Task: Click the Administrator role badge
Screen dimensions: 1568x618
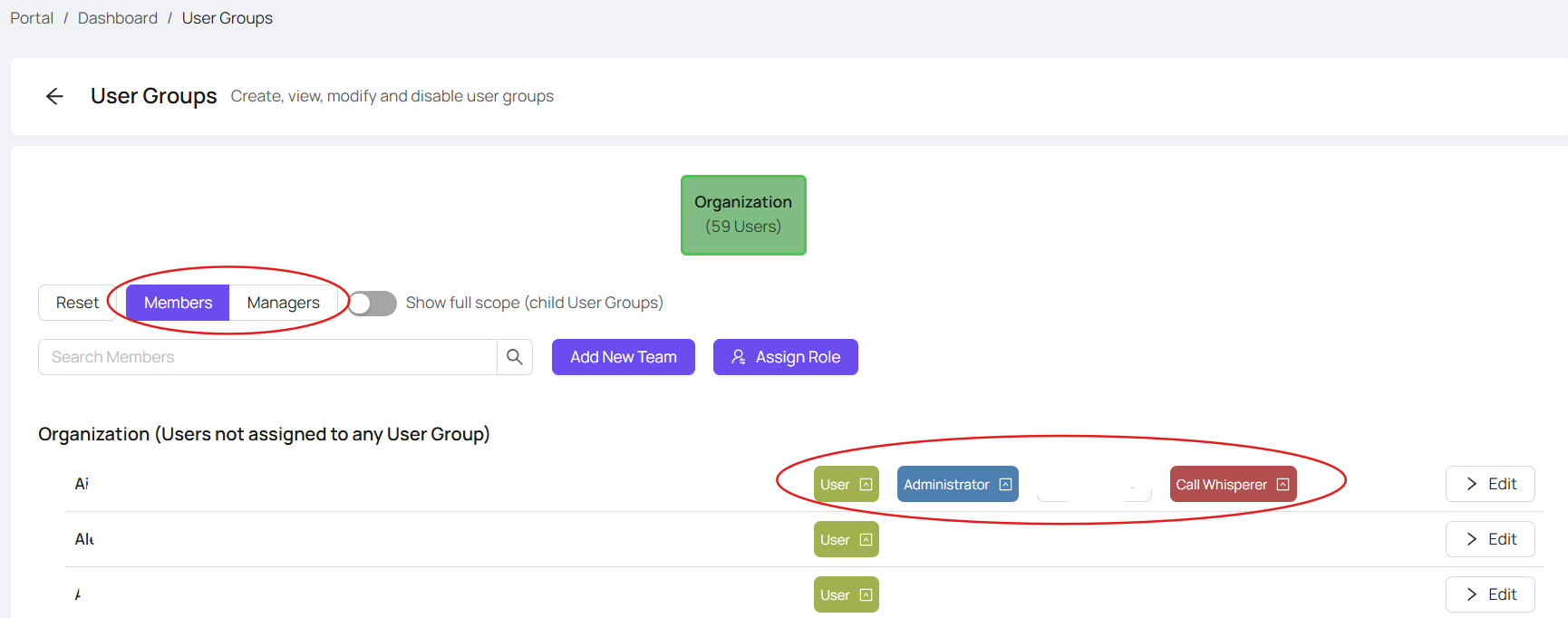Action: (x=958, y=484)
